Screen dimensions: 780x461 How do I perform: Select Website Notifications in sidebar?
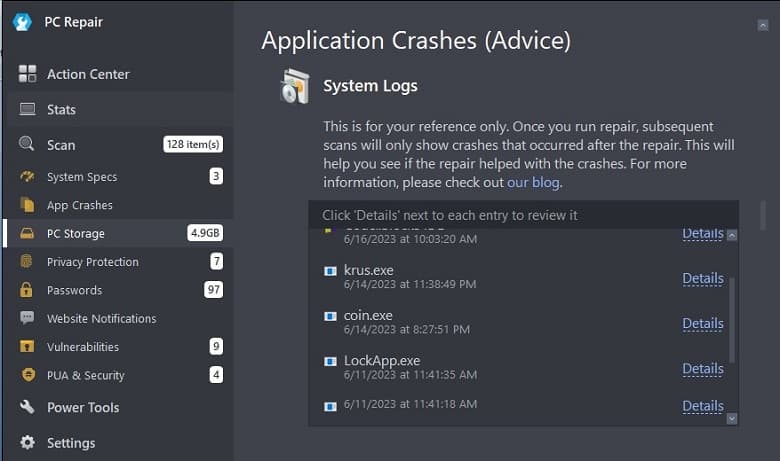(118, 318)
